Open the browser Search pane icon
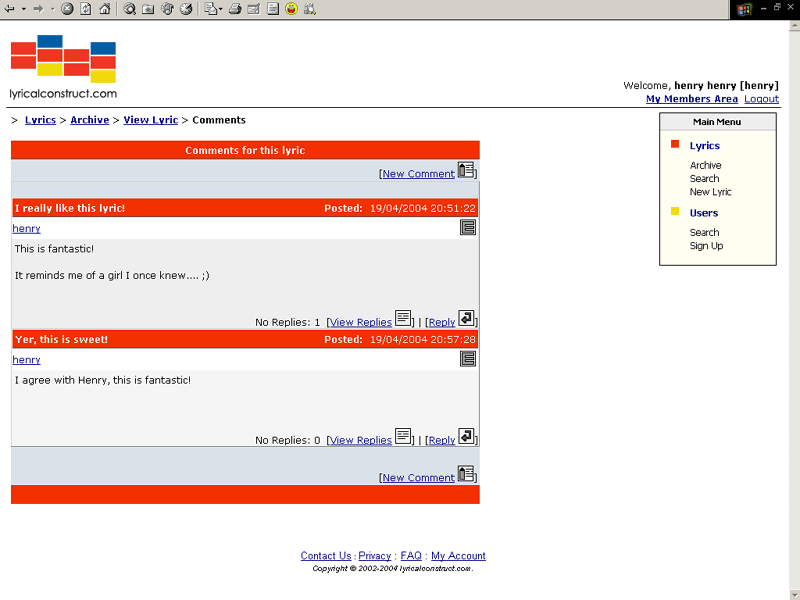The height and width of the screenshot is (600, 800). [x=130, y=9]
